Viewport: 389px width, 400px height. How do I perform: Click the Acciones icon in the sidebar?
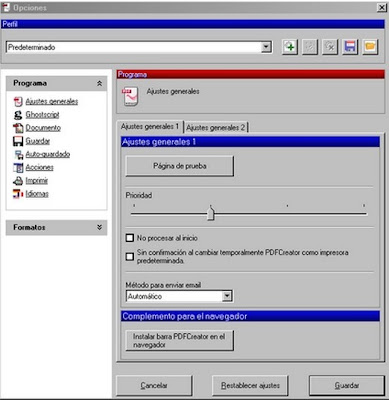coord(18,167)
